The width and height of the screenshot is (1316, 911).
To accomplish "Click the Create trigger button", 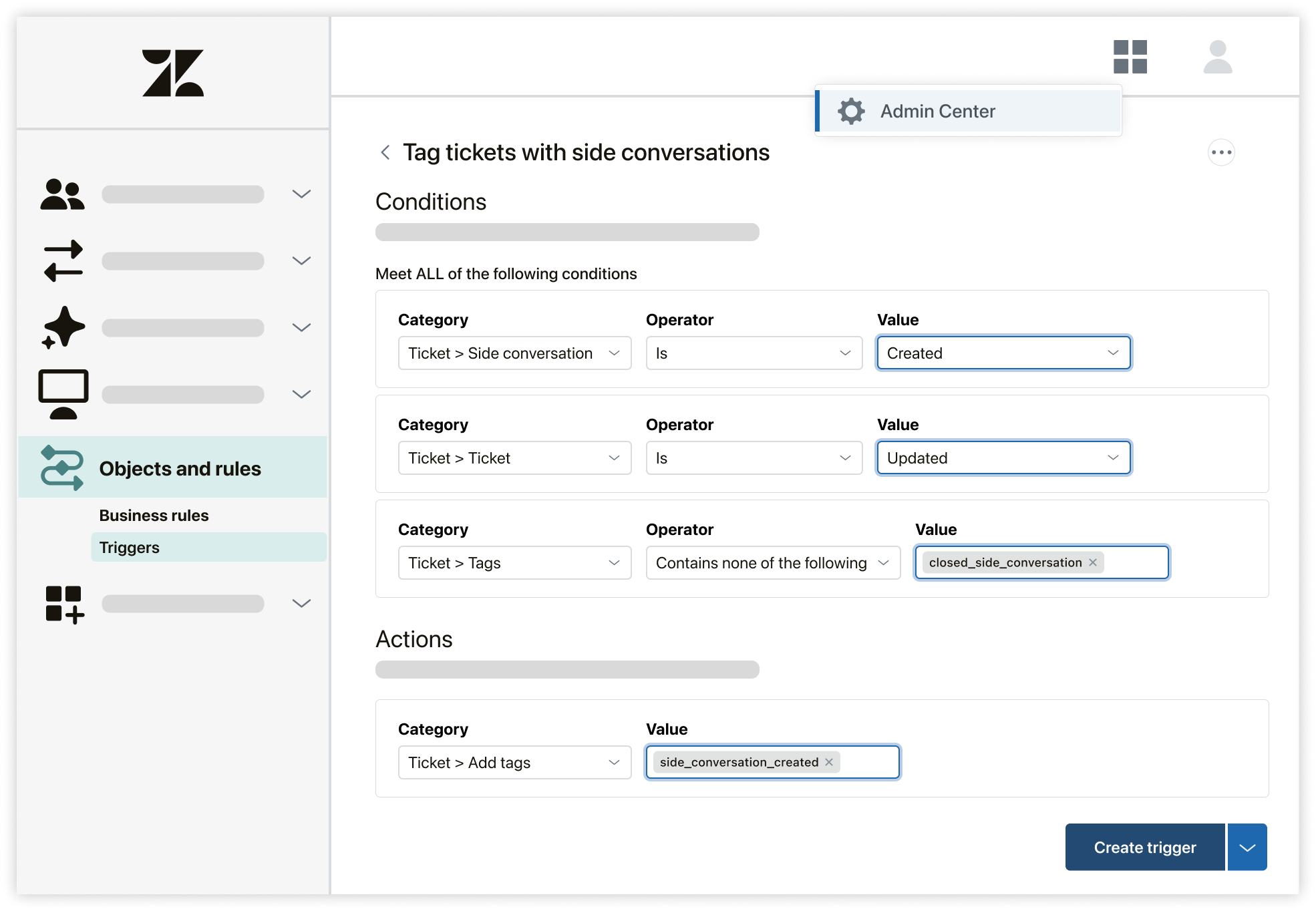I will pos(1144,847).
